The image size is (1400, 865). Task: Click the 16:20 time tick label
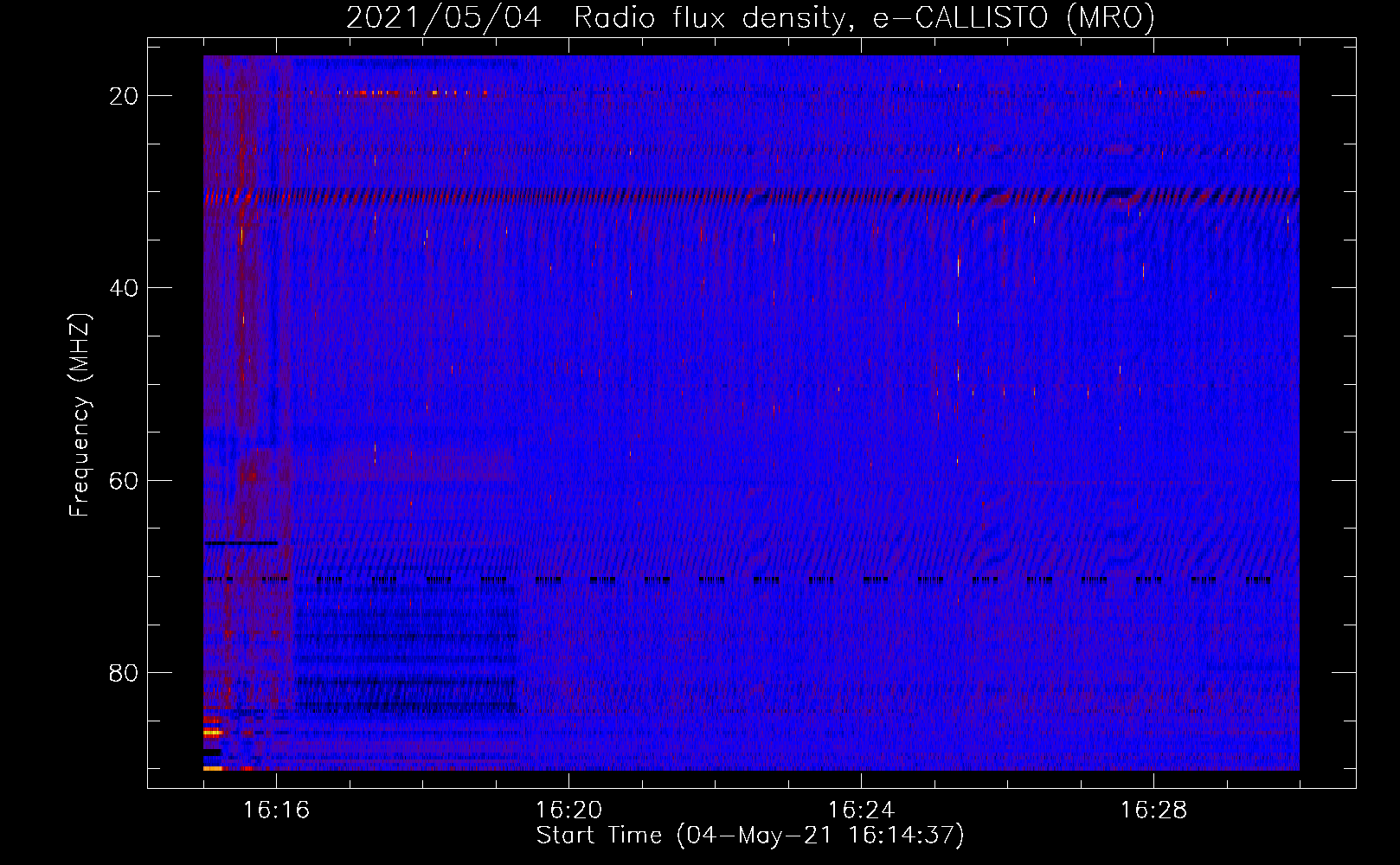568,811
